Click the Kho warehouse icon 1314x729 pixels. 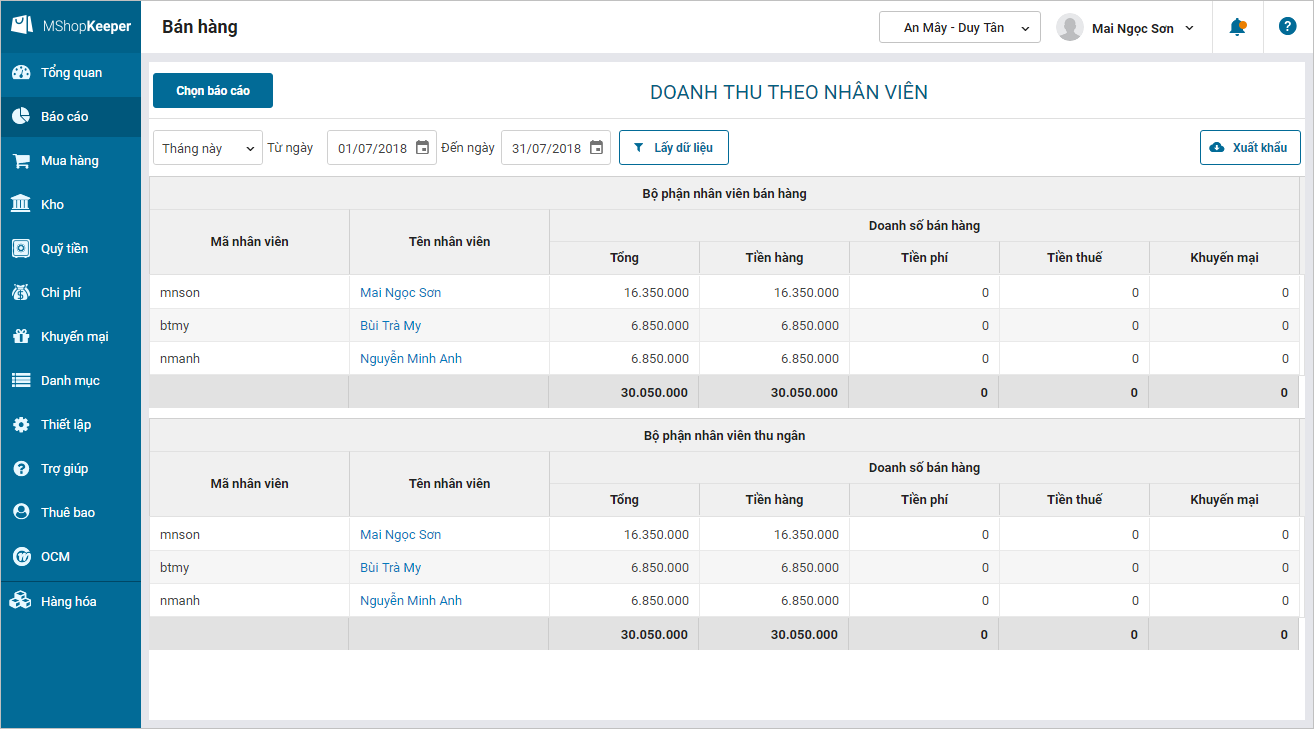click(20, 205)
